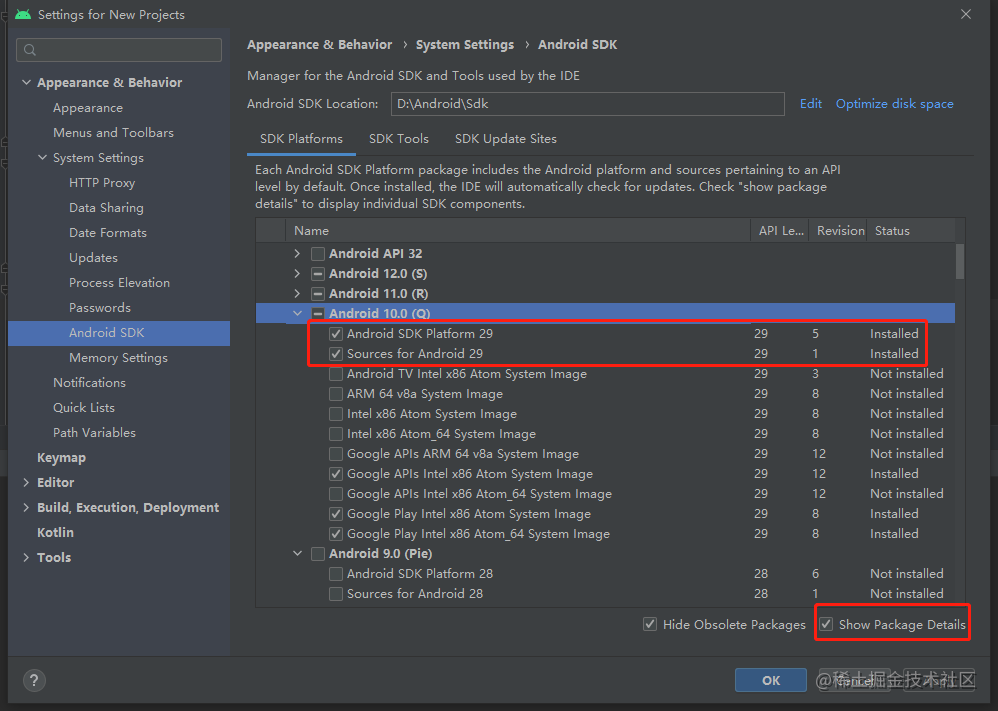
Task: Toggle Android 12.0 (S) checkbox
Action: (x=318, y=274)
